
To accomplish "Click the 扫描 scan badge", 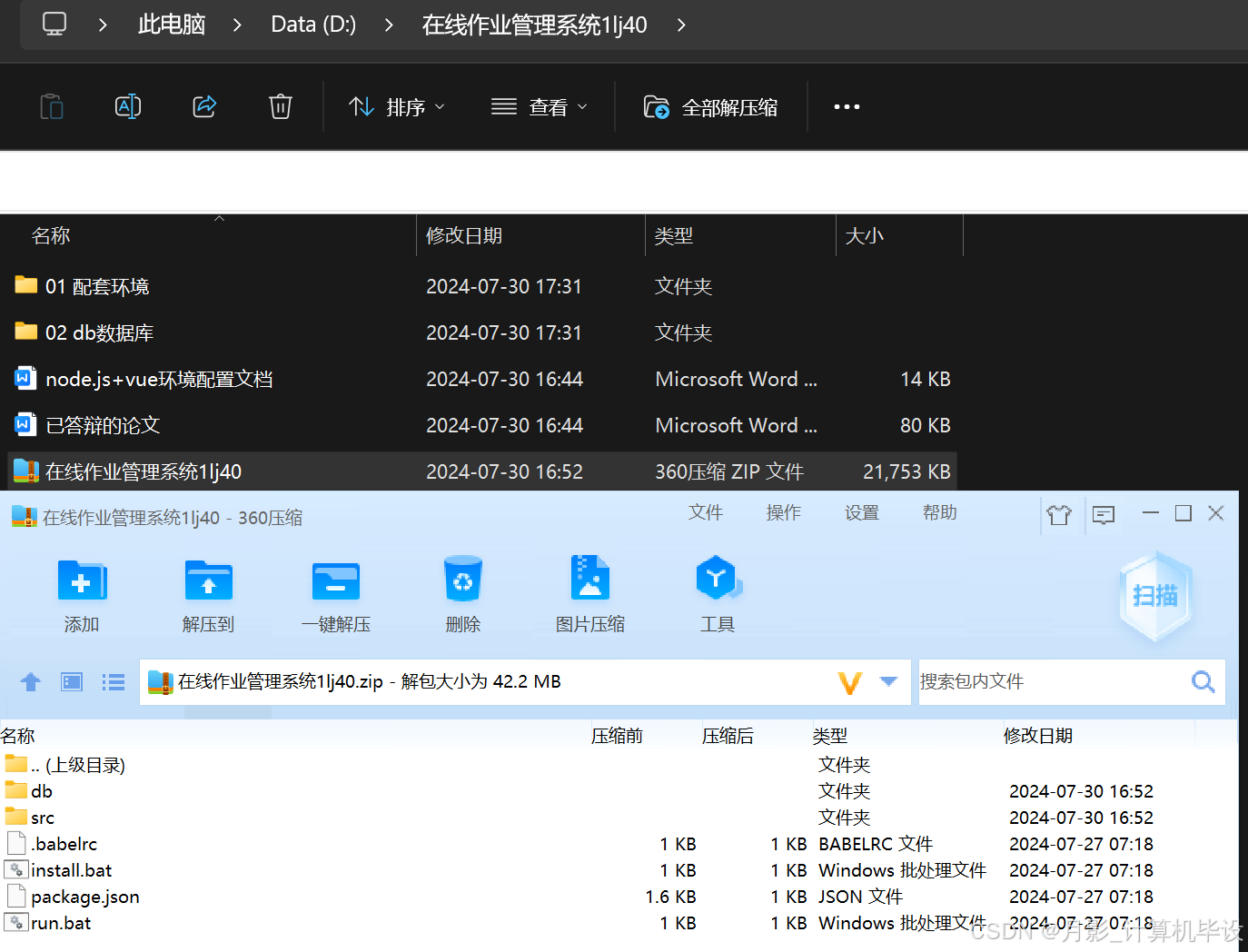I will point(1154,595).
